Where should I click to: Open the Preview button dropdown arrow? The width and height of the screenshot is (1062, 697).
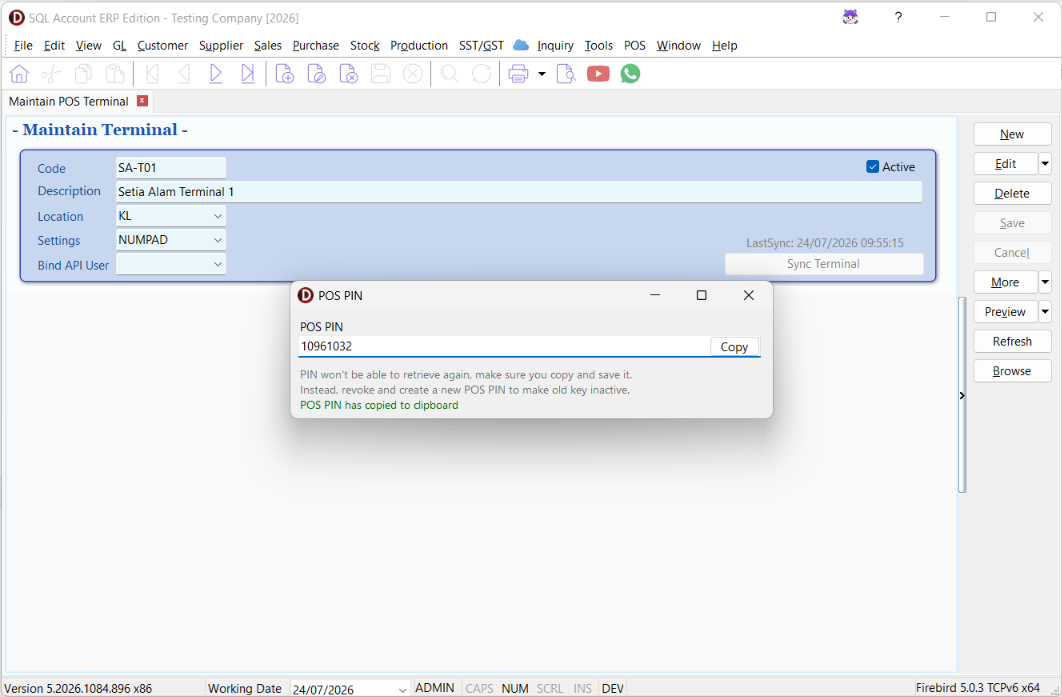coord(1045,312)
